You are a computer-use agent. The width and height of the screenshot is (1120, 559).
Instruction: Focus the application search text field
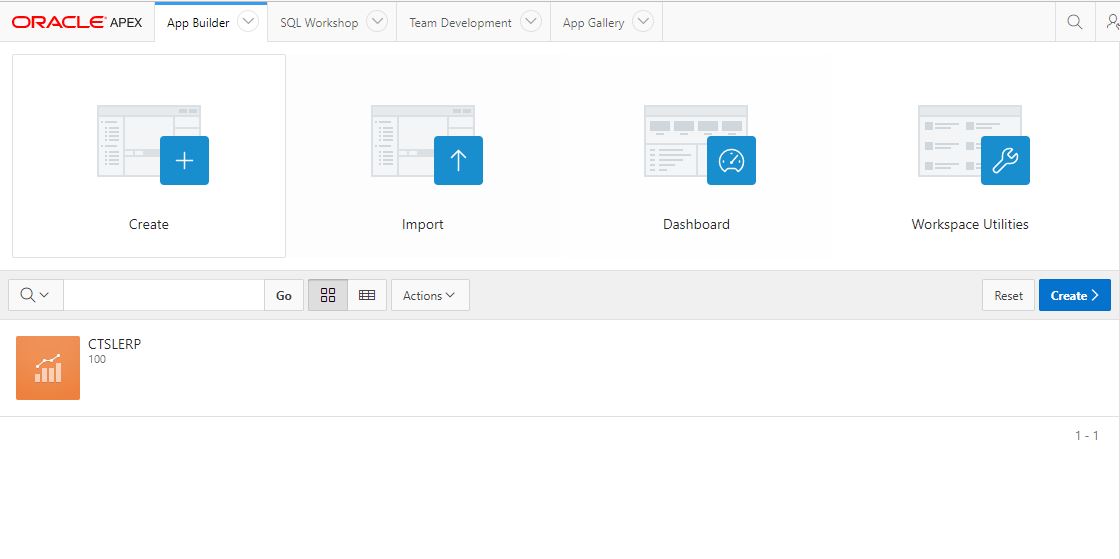[x=164, y=295]
